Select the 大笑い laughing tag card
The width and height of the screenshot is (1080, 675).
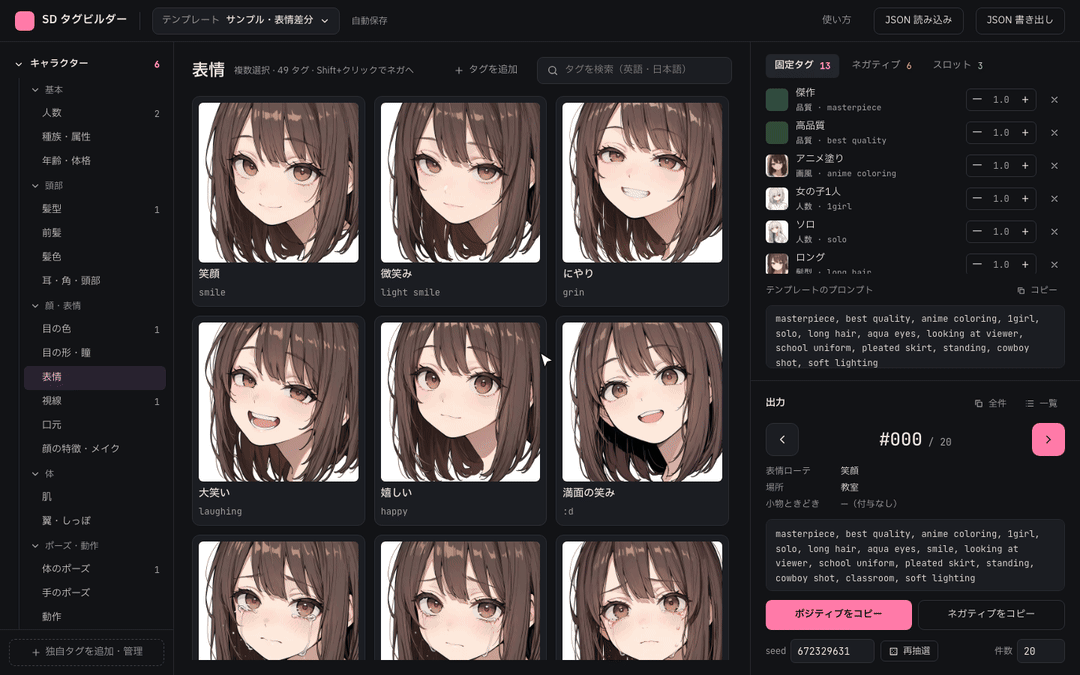pyautogui.click(x=278, y=420)
